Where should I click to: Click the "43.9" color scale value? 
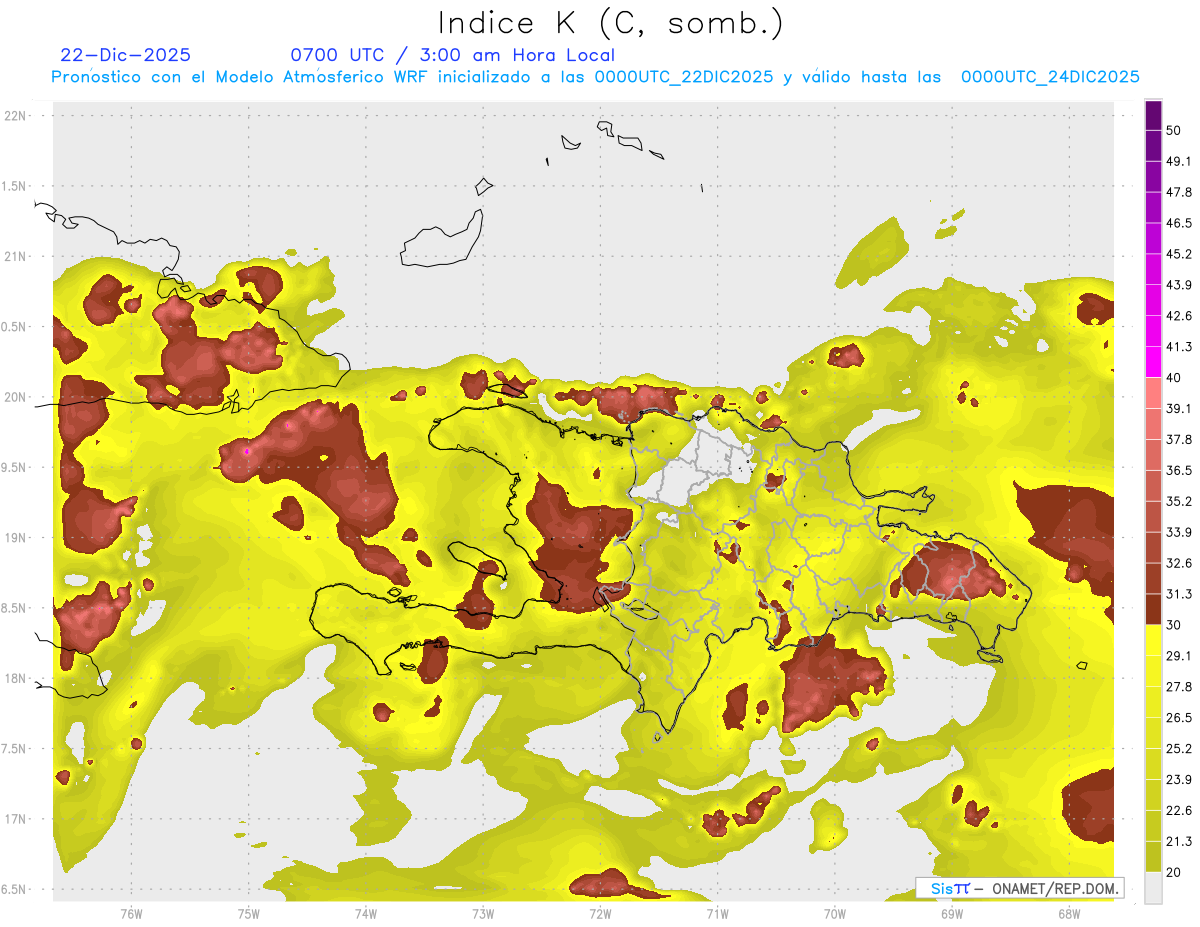pos(1179,285)
